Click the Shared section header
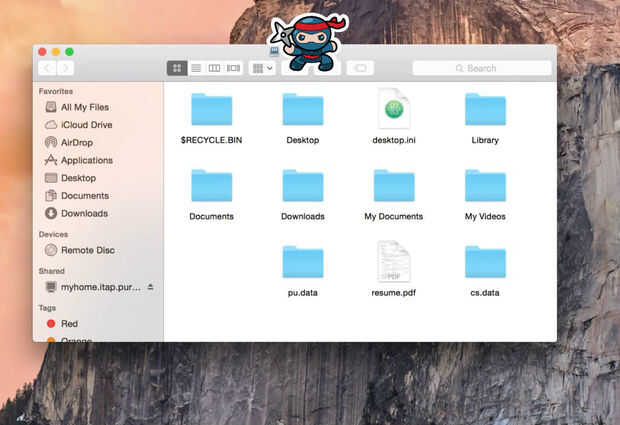The height and width of the screenshot is (425, 620). click(52, 271)
